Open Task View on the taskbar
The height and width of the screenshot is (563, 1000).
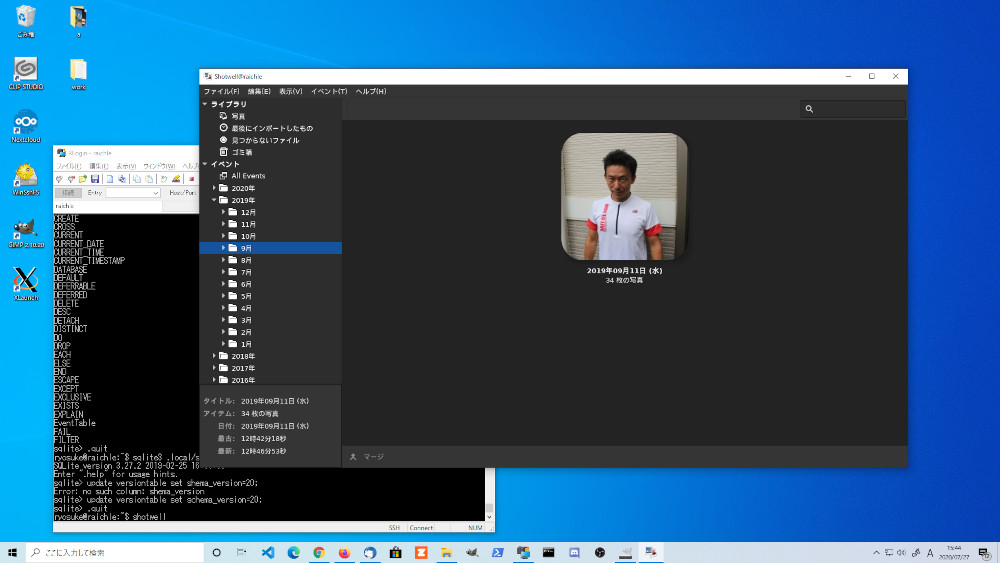(x=241, y=553)
